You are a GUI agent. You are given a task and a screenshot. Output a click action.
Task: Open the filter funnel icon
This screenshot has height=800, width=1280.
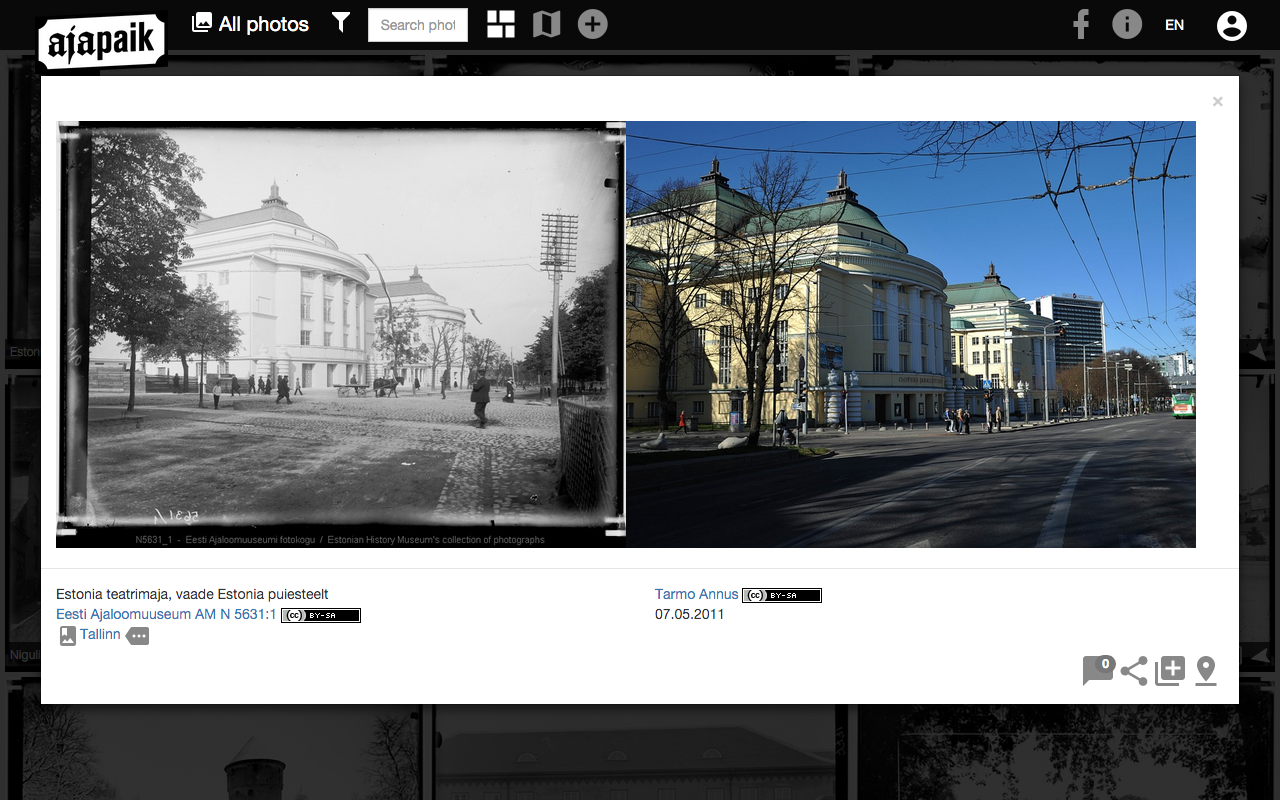pyautogui.click(x=341, y=23)
